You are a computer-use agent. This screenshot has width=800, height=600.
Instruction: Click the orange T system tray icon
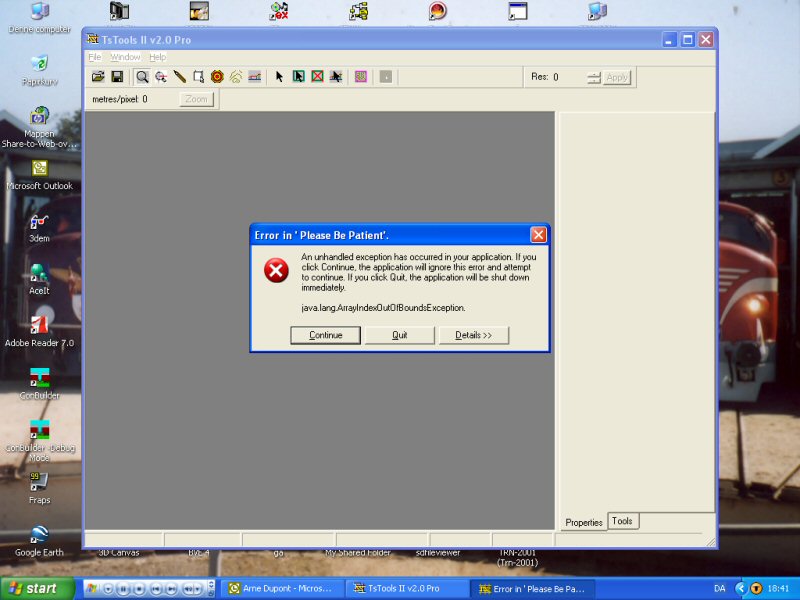tap(756, 589)
